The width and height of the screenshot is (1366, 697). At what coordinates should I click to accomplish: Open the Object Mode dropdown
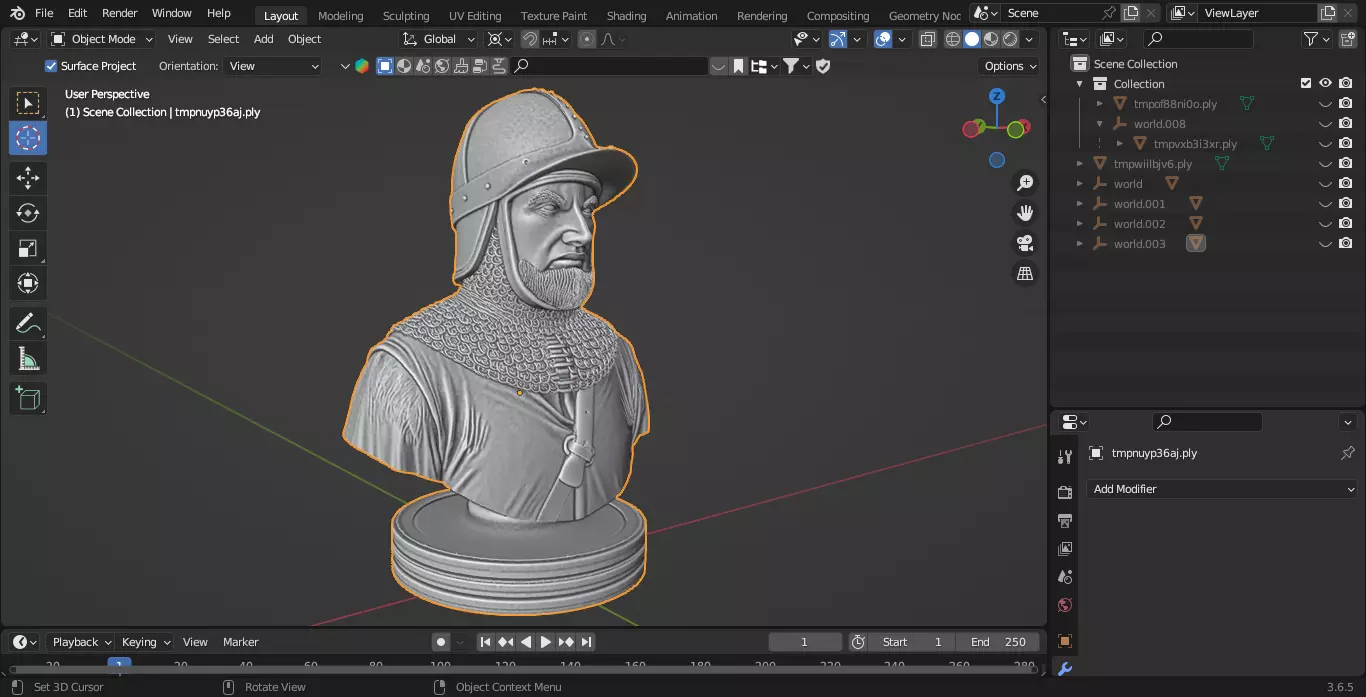point(102,39)
